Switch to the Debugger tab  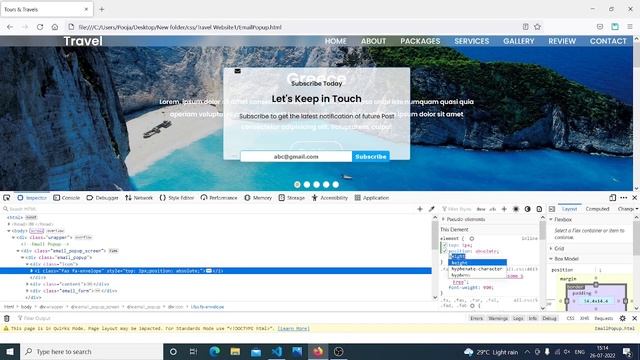(x=102, y=198)
